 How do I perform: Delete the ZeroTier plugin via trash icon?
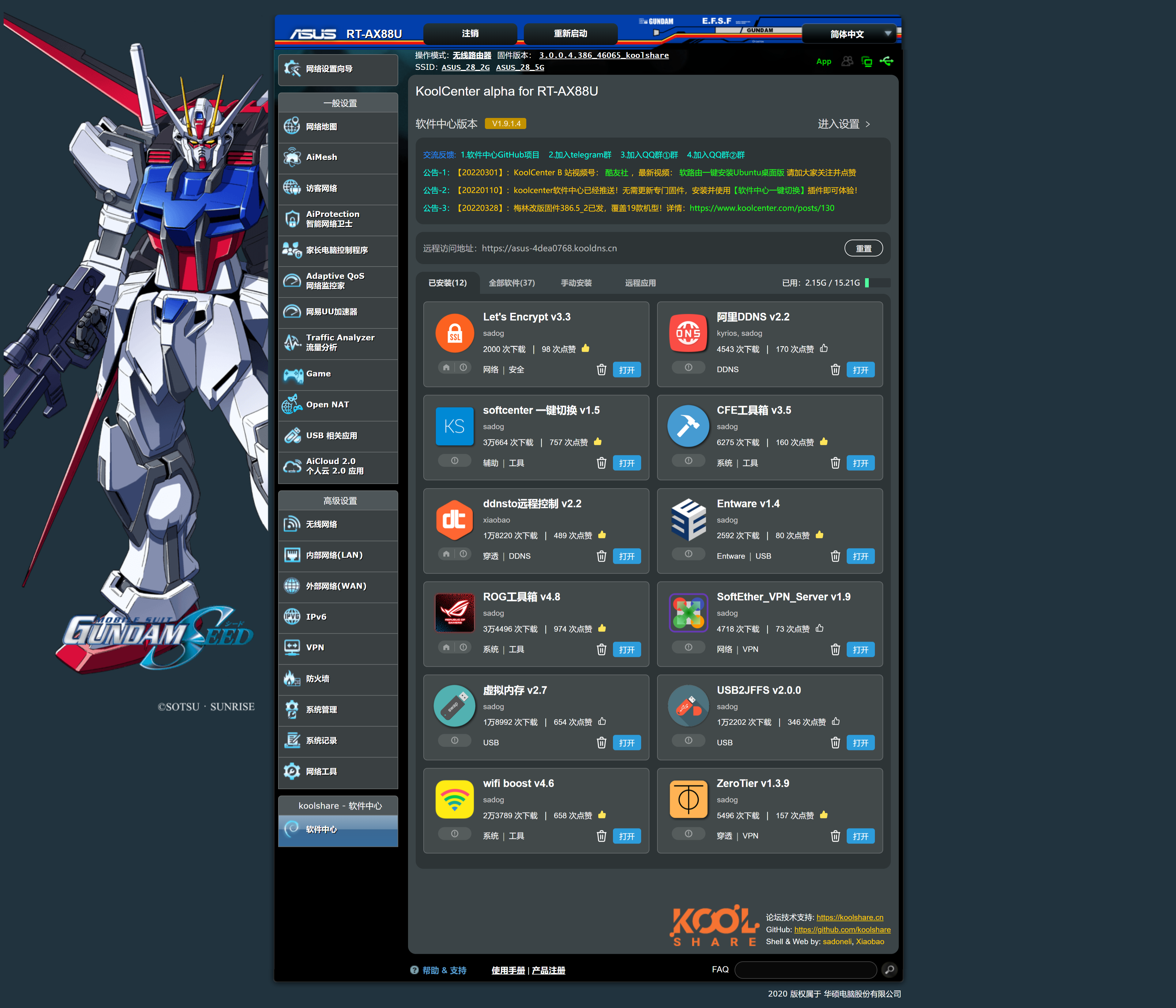(835, 836)
